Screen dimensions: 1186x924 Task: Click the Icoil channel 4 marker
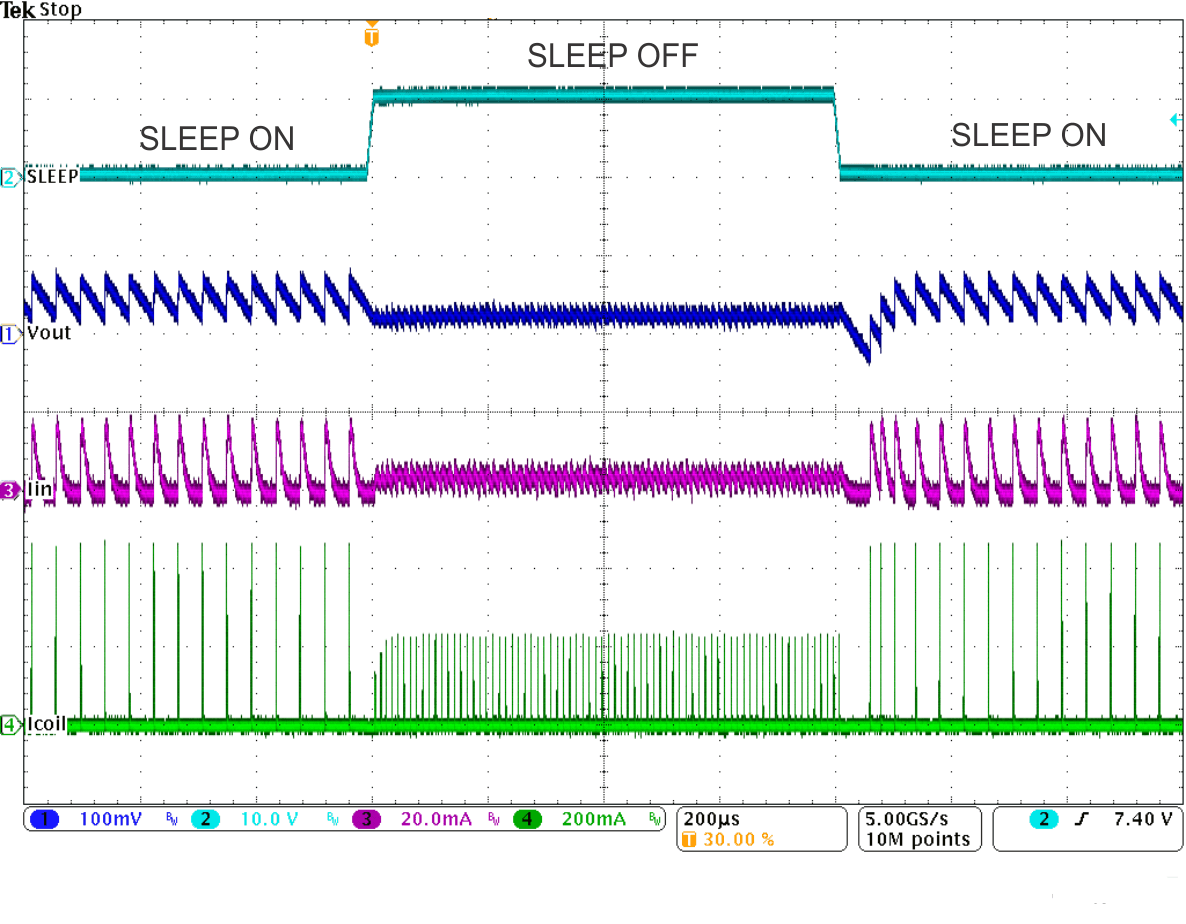tap(8, 726)
